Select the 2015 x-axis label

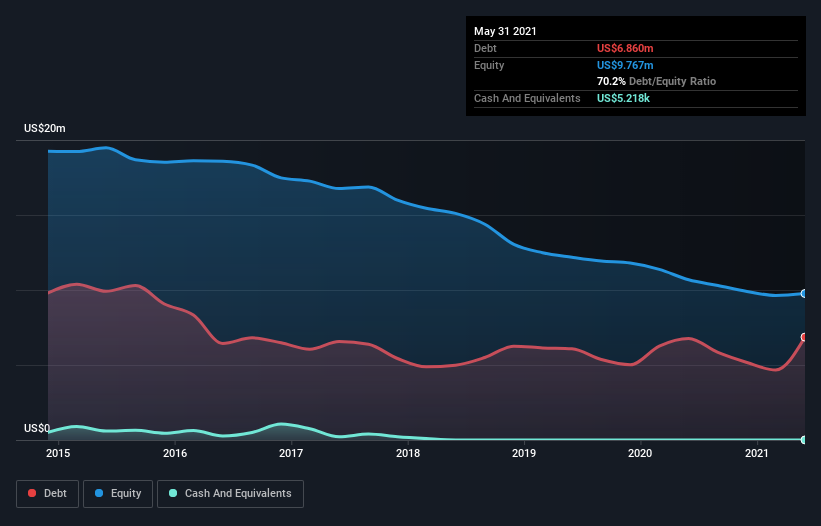pos(58,453)
